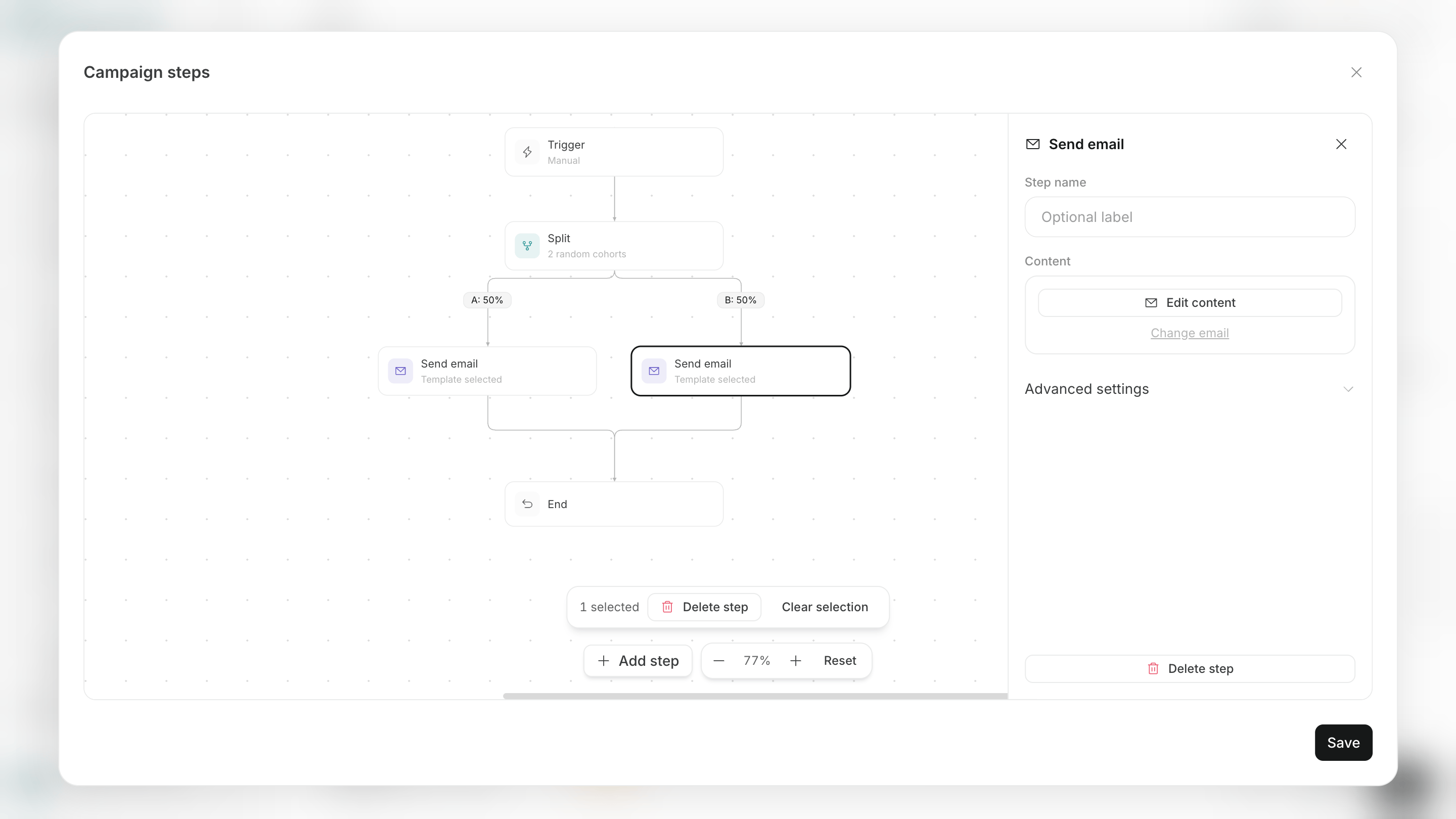Click the Trigger lightning bolt icon
Image resolution: width=1456 pixels, height=819 pixels.
click(527, 152)
